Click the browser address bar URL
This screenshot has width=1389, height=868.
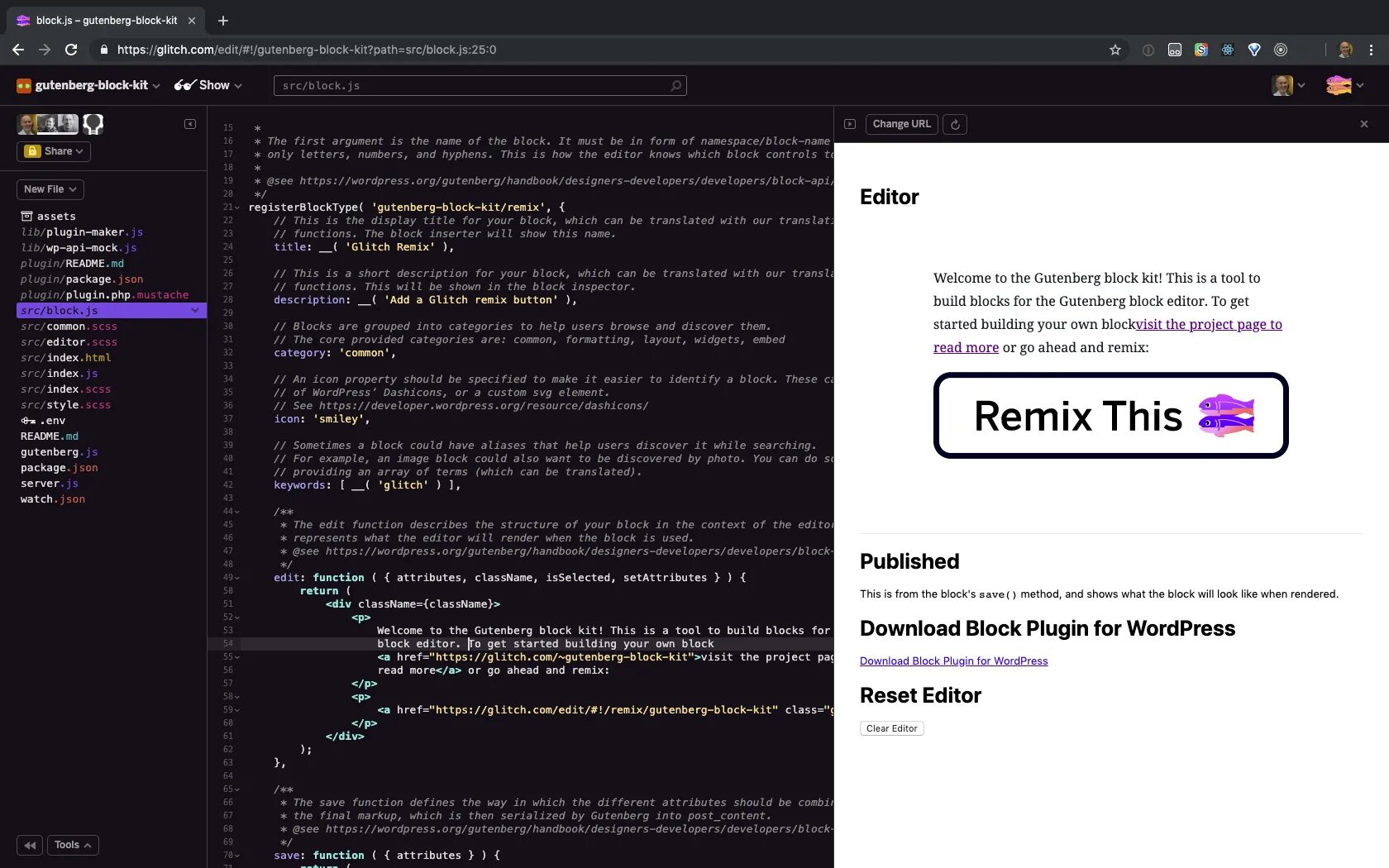[x=307, y=50]
